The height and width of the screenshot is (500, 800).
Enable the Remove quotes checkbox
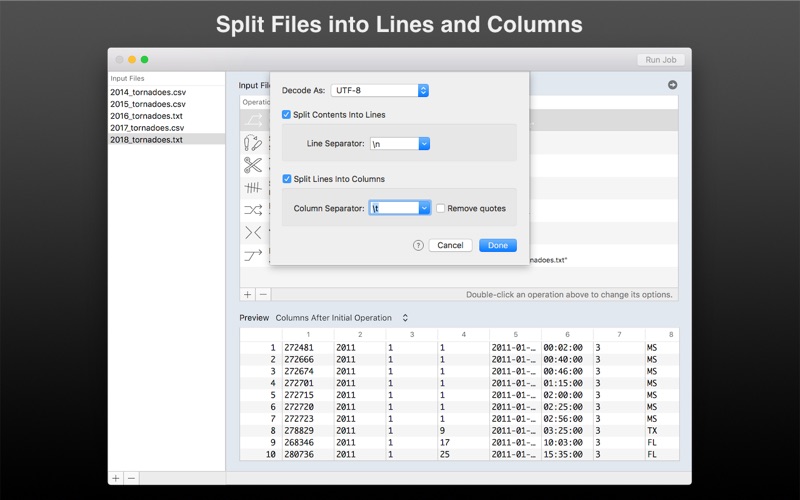pyautogui.click(x=440, y=208)
